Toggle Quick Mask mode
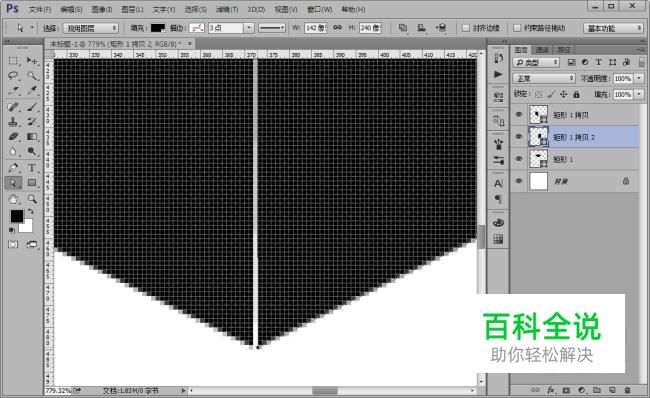 [x=13, y=245]
